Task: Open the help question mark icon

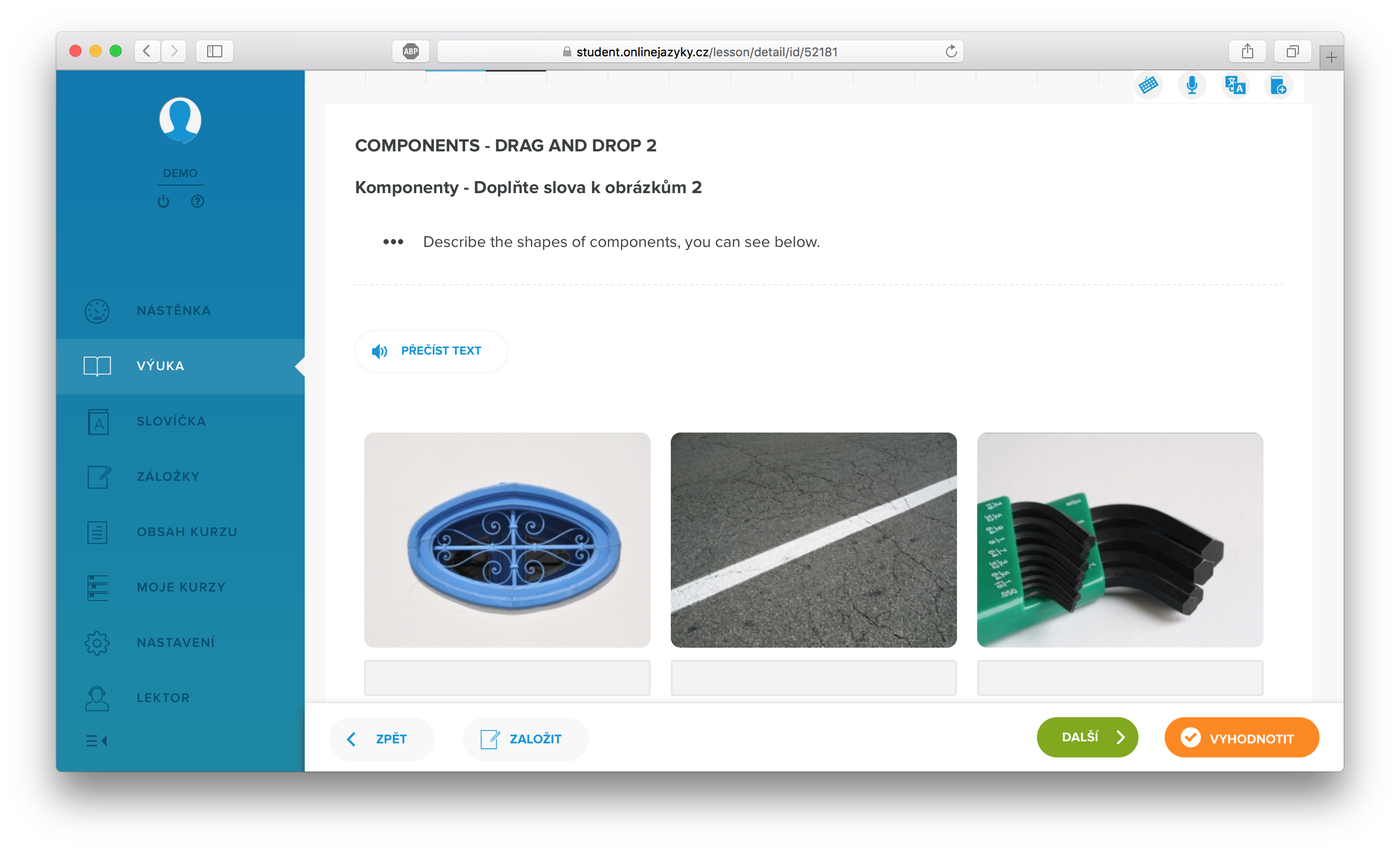Action: (197, 201)
